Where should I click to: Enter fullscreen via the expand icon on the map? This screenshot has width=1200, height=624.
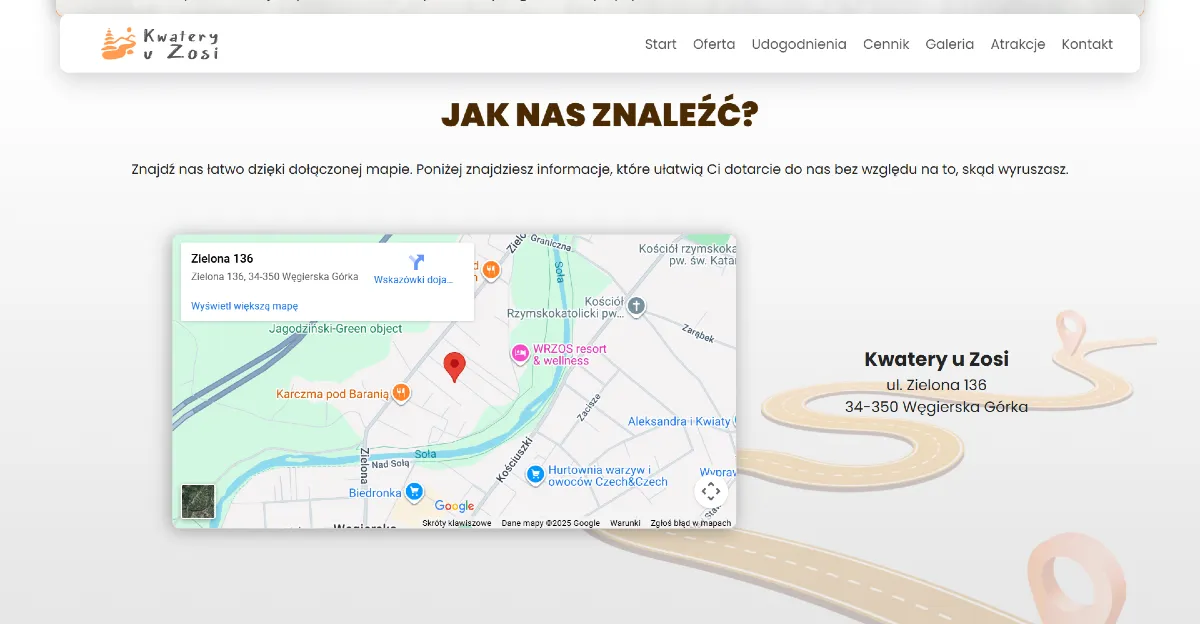711,491
